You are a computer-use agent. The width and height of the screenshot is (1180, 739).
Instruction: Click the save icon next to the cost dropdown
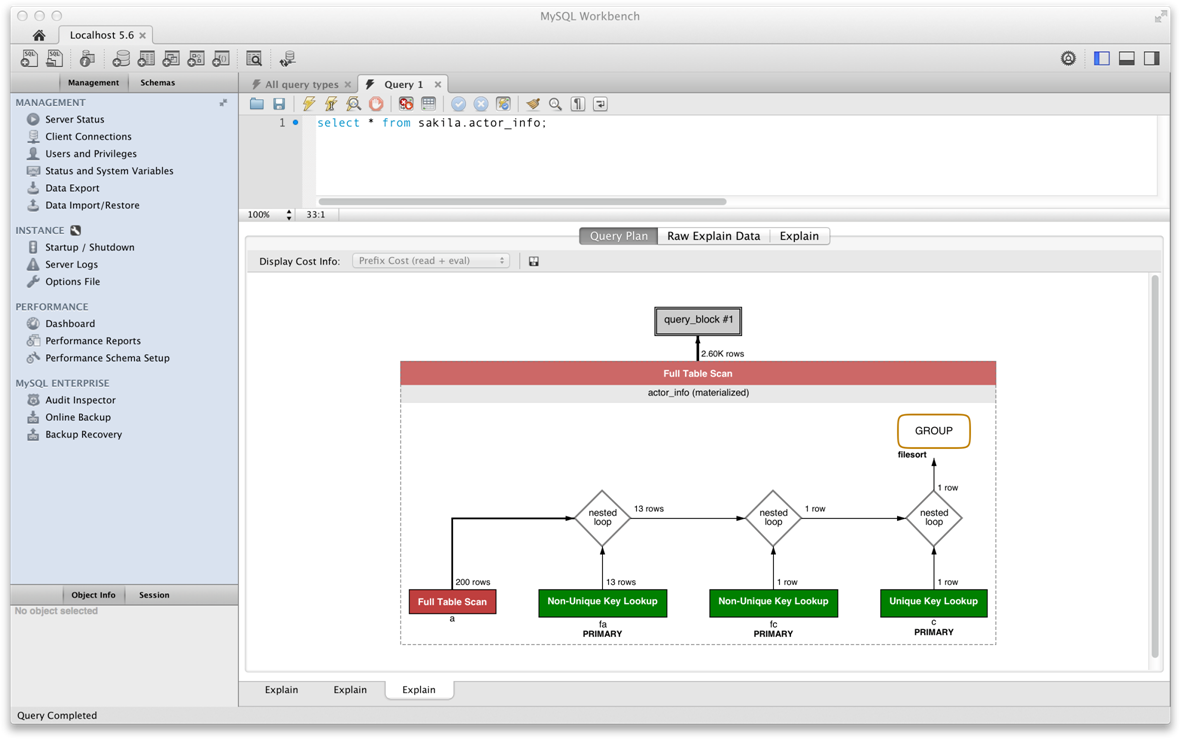[534, 261]
